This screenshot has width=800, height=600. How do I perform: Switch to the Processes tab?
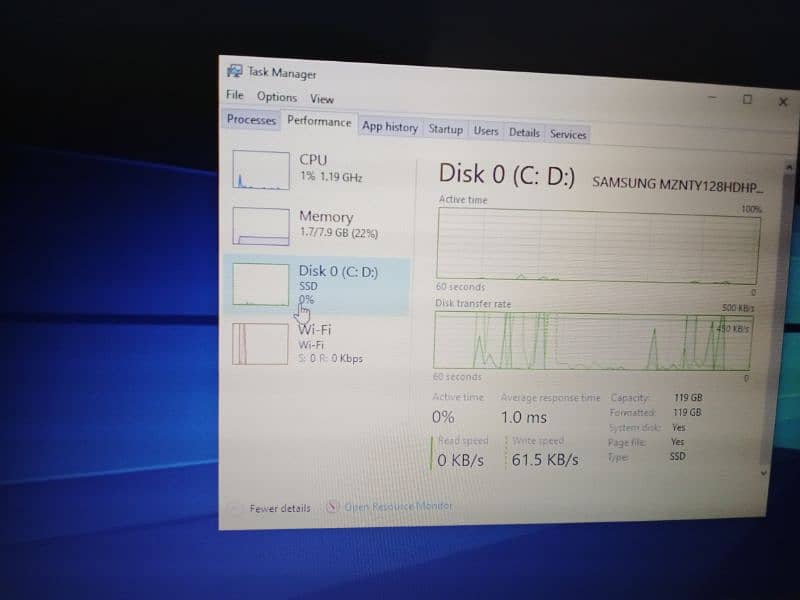point(251,120)
